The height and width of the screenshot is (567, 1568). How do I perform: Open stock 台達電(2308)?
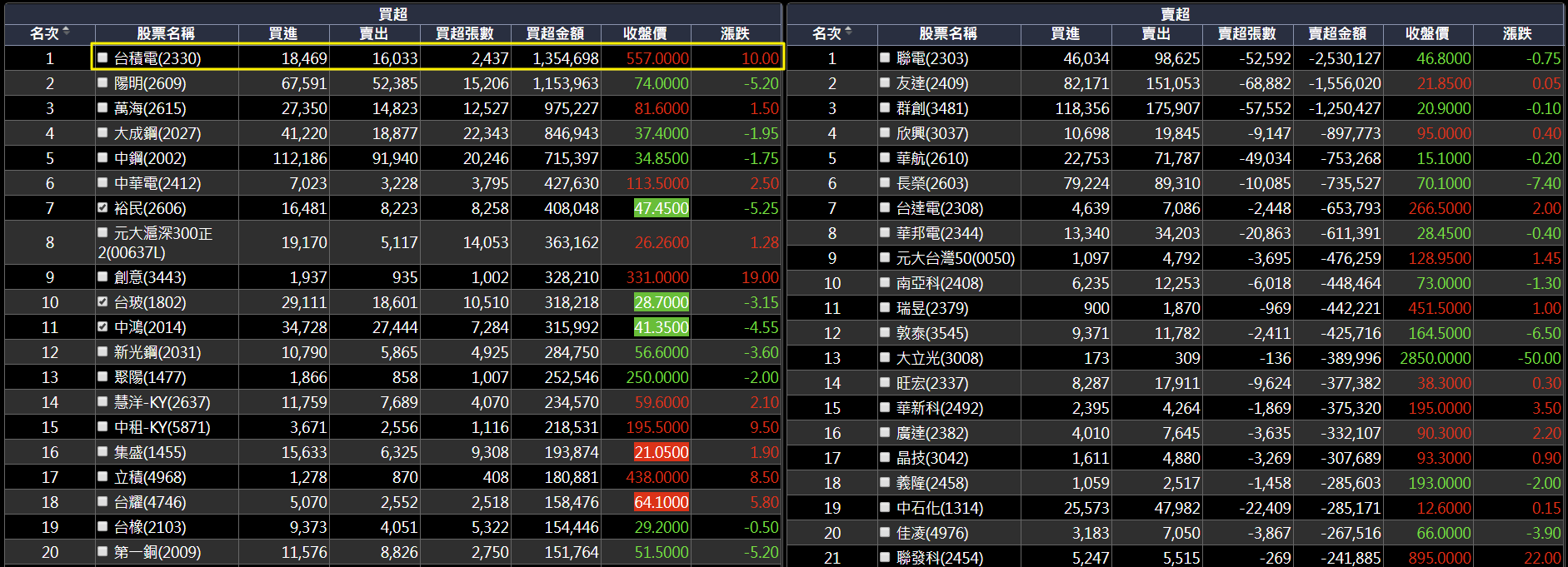click(x=940, y=208)
